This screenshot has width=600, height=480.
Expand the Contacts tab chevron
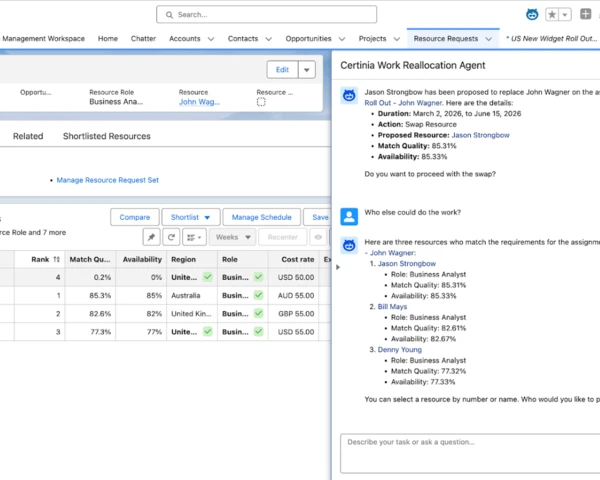pos(269,39)
